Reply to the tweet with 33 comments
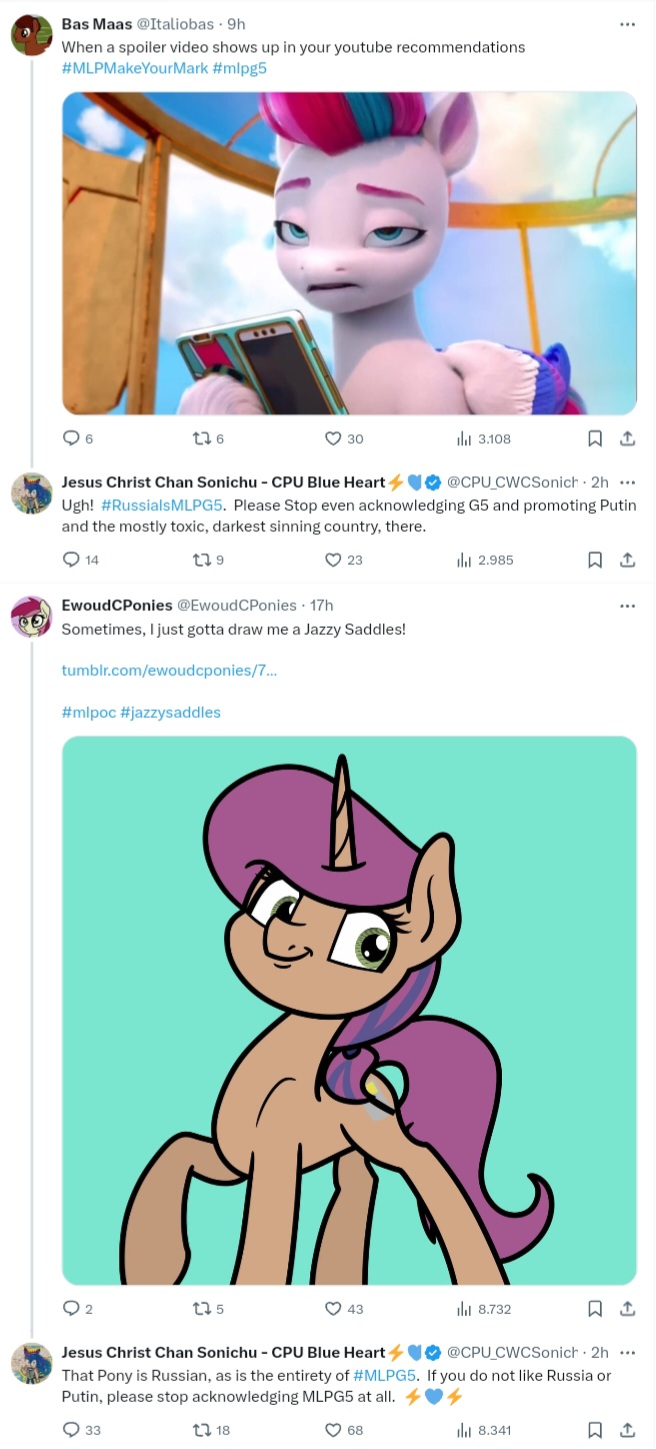This screenshot has width=656, height=1449. click(x=71, y=1430)
